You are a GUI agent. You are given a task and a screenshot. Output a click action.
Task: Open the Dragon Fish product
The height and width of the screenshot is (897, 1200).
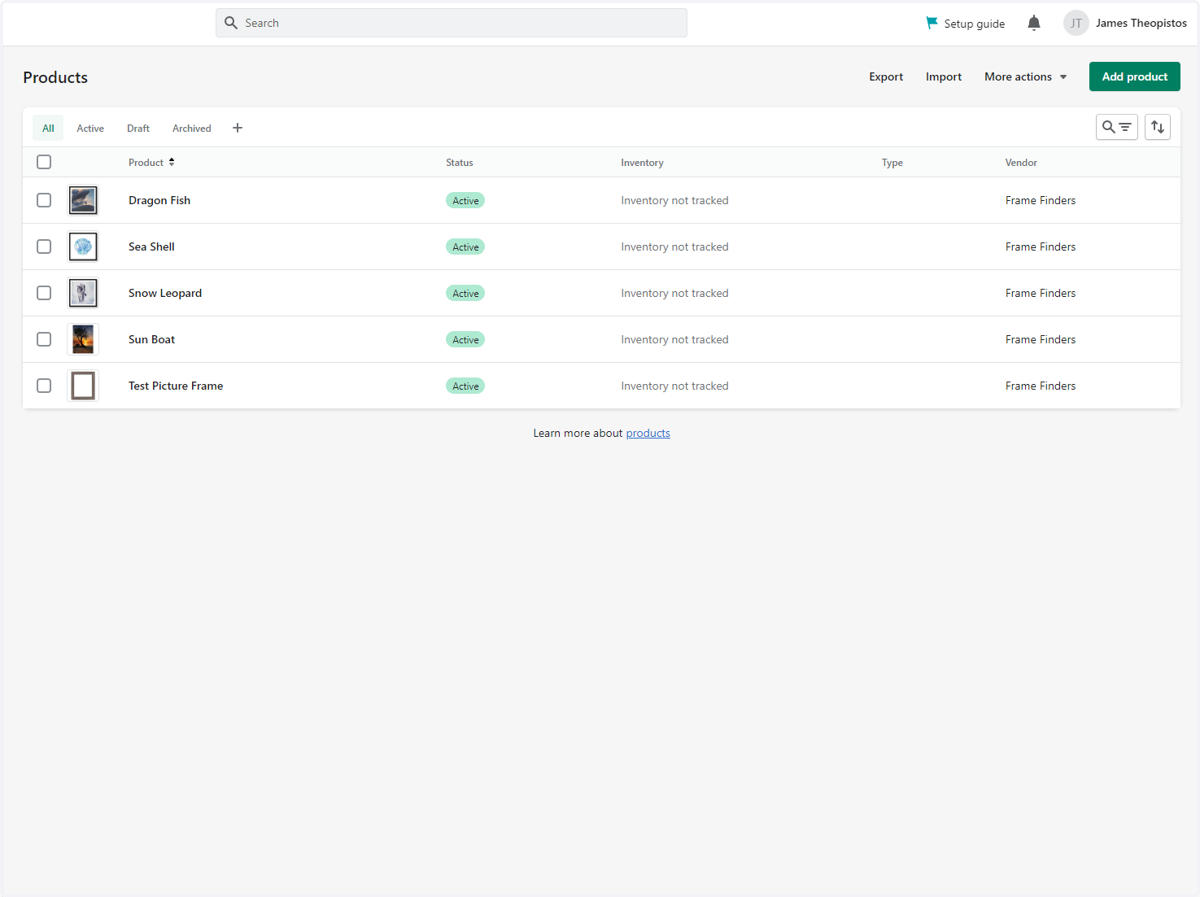coord(159,200)
